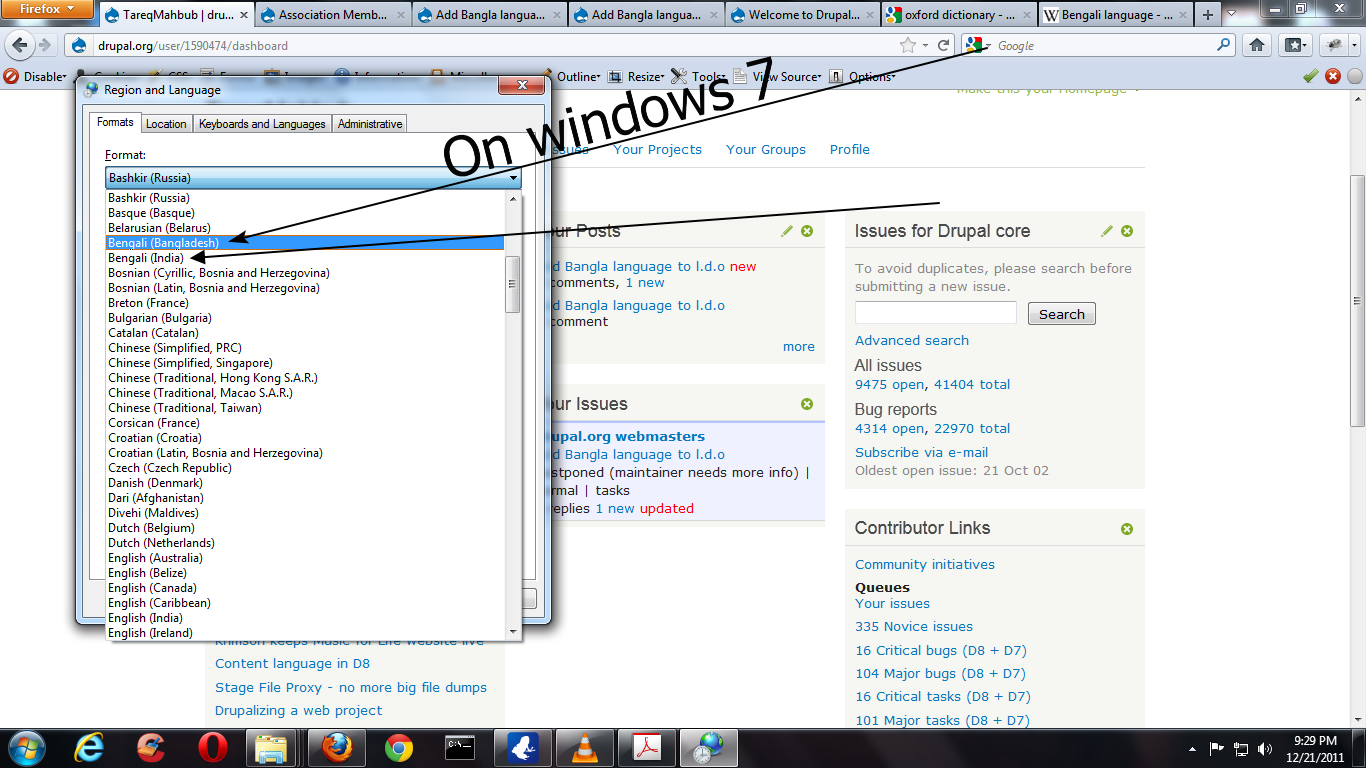Click the Format list scrollbar thumb
The width and height of the screenshot is (1366, 768).
click(x=513, y=284)
